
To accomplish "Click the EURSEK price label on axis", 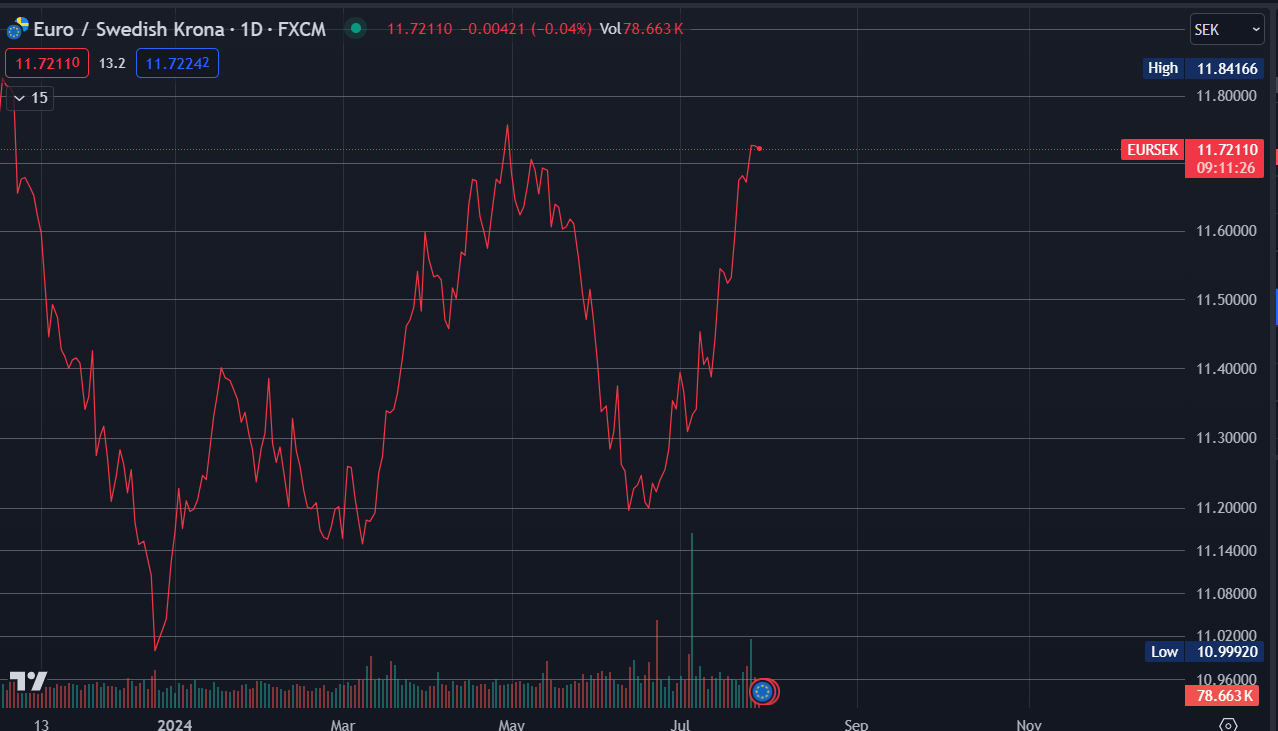I will tap(1153, 150).
